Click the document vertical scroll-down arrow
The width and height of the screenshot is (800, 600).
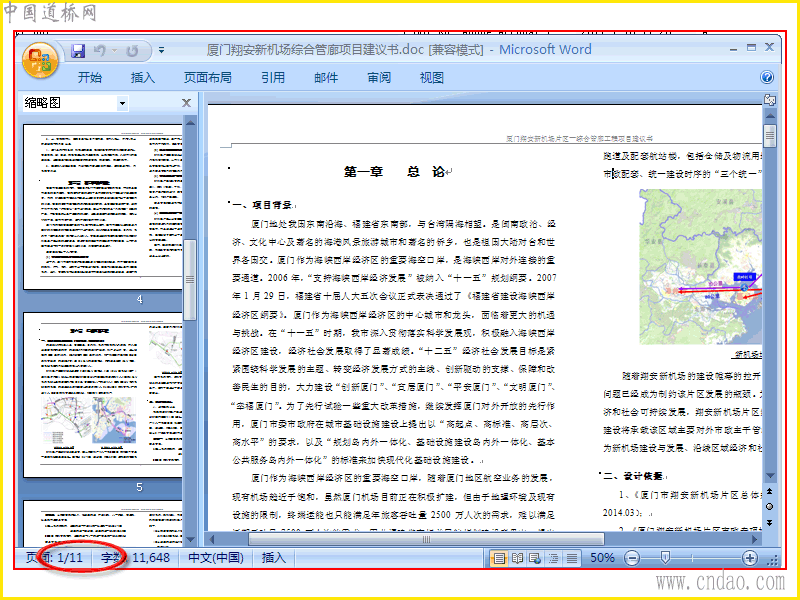click(770, 476)
